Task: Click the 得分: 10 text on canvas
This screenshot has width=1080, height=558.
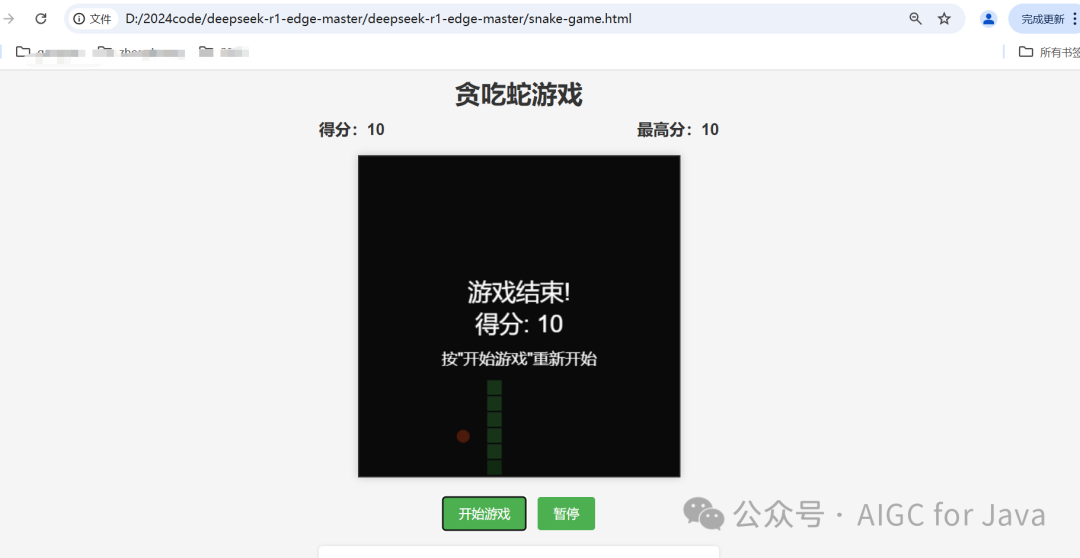Action: pos(519,324)
